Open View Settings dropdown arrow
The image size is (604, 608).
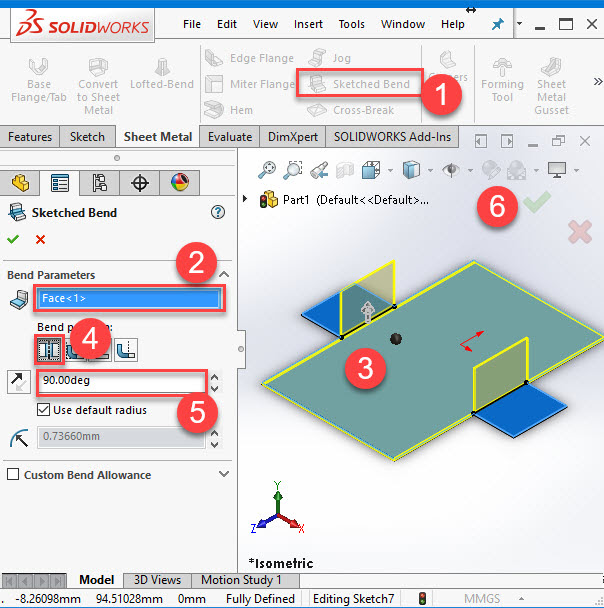(576, 170)
